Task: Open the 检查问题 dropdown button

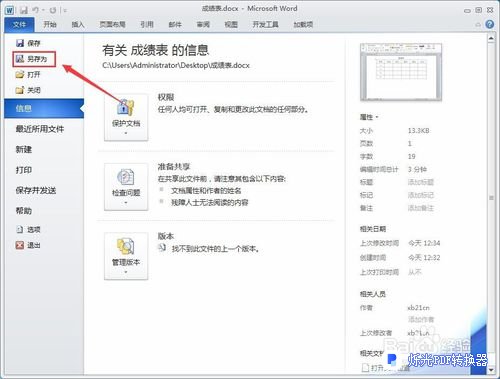Action: [x=126, y=187]
